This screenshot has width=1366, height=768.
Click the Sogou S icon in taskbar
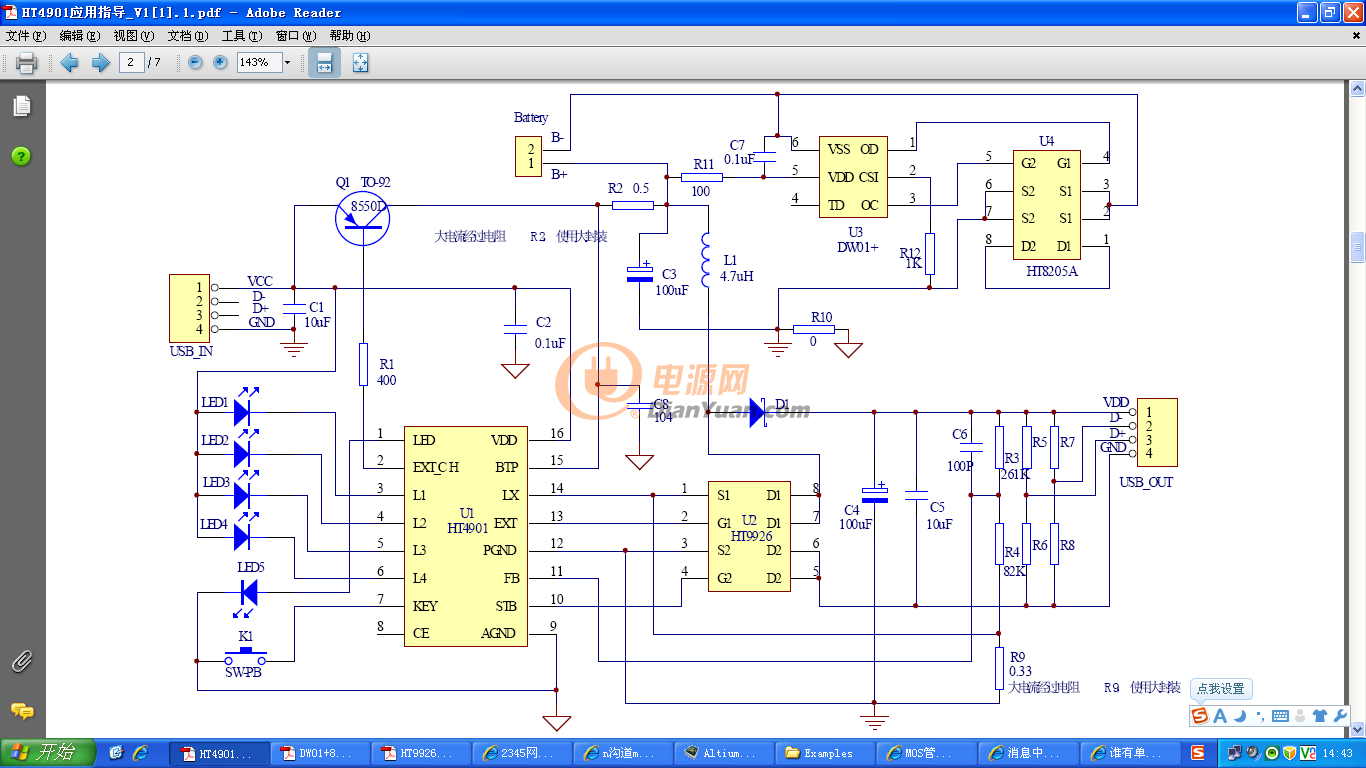click(x=1198, y=753)
